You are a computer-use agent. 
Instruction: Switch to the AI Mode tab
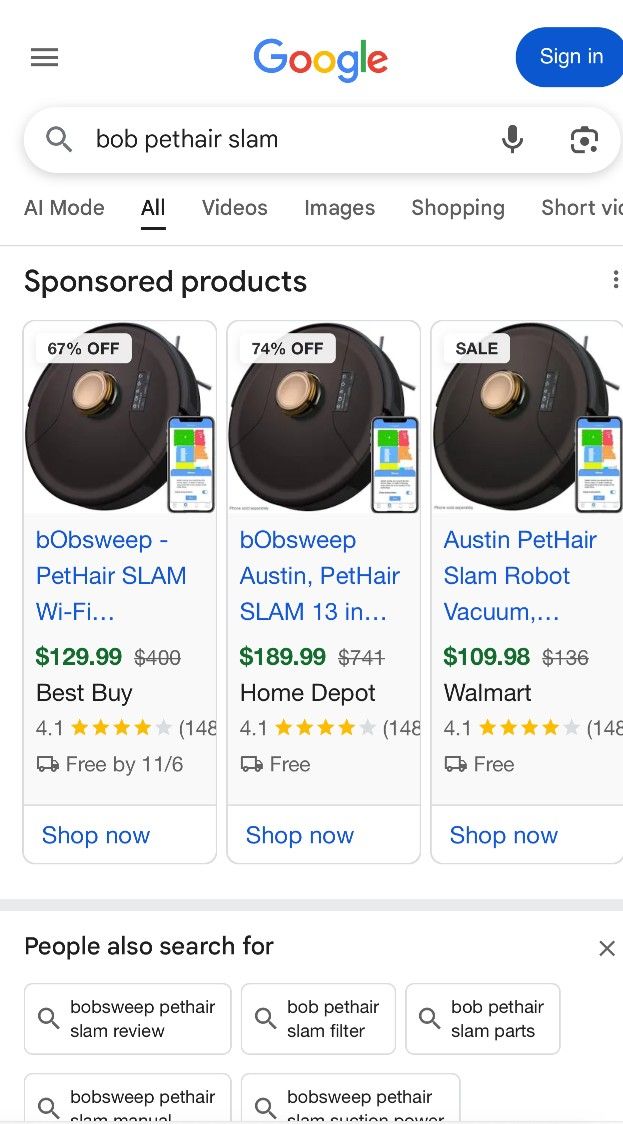click(64, 208)
